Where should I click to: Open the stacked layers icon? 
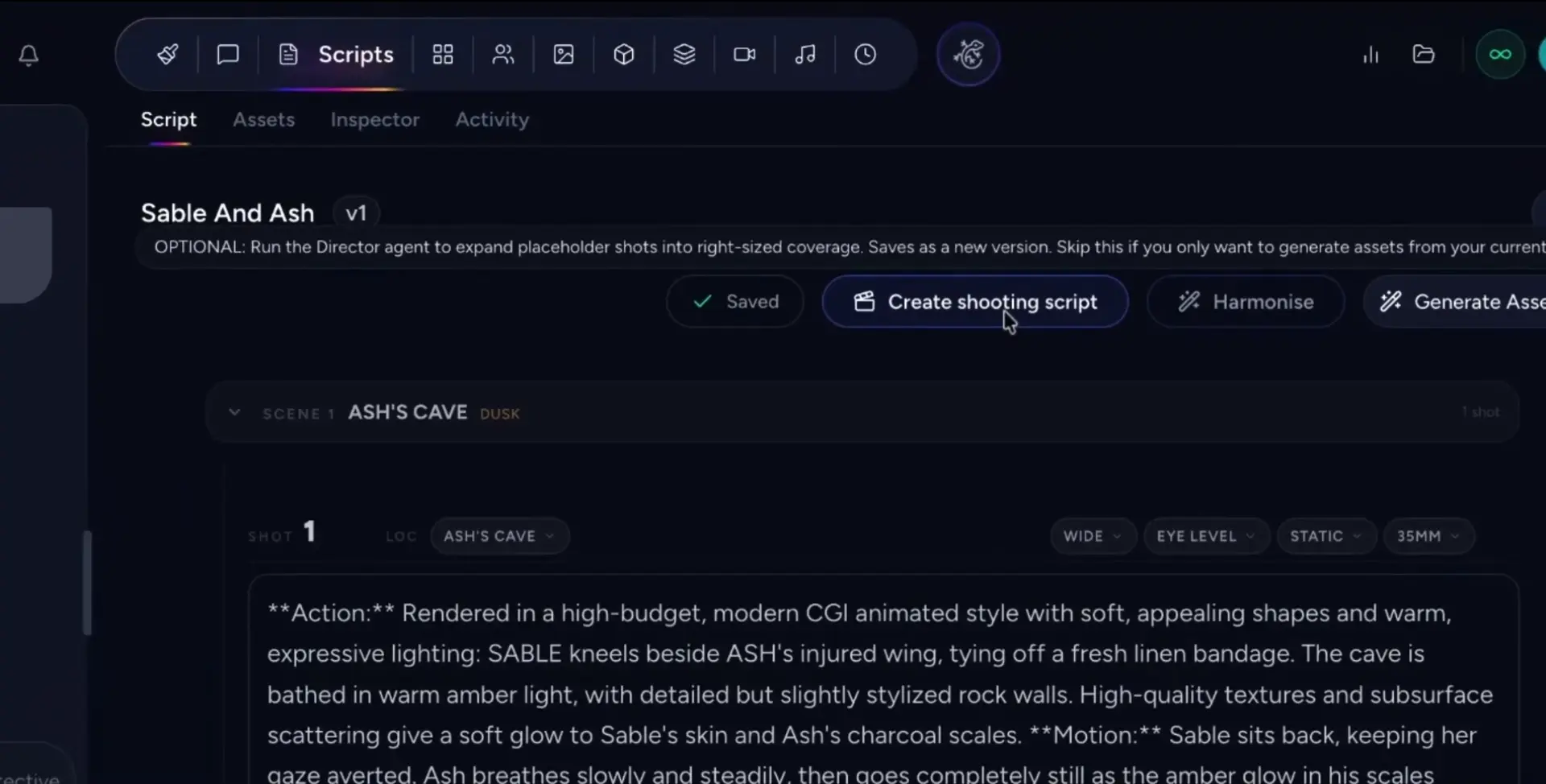coord(684,55)
